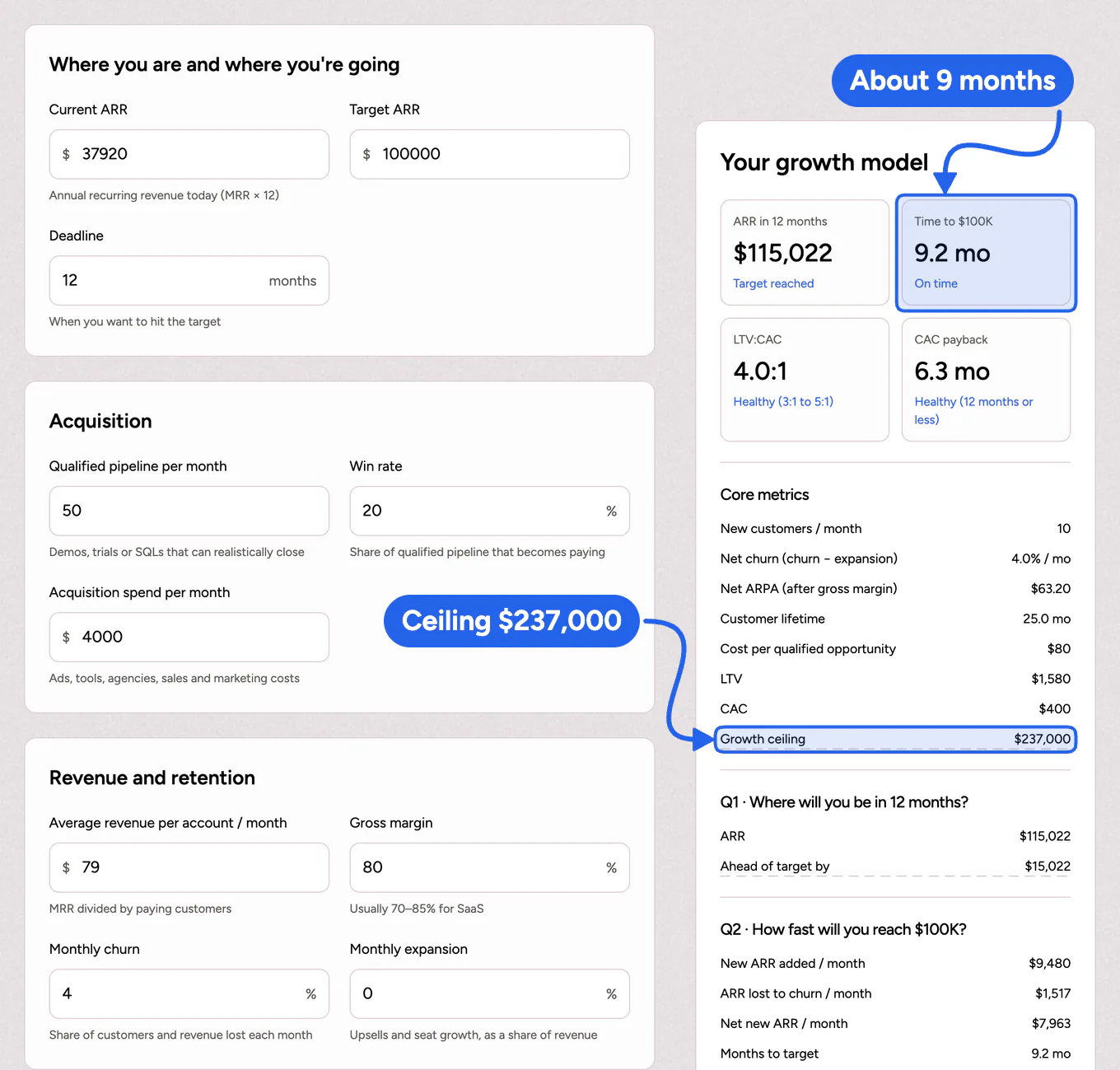
Task: Click 'Healthy (12 months or less)' text
Action: [973, 410]
